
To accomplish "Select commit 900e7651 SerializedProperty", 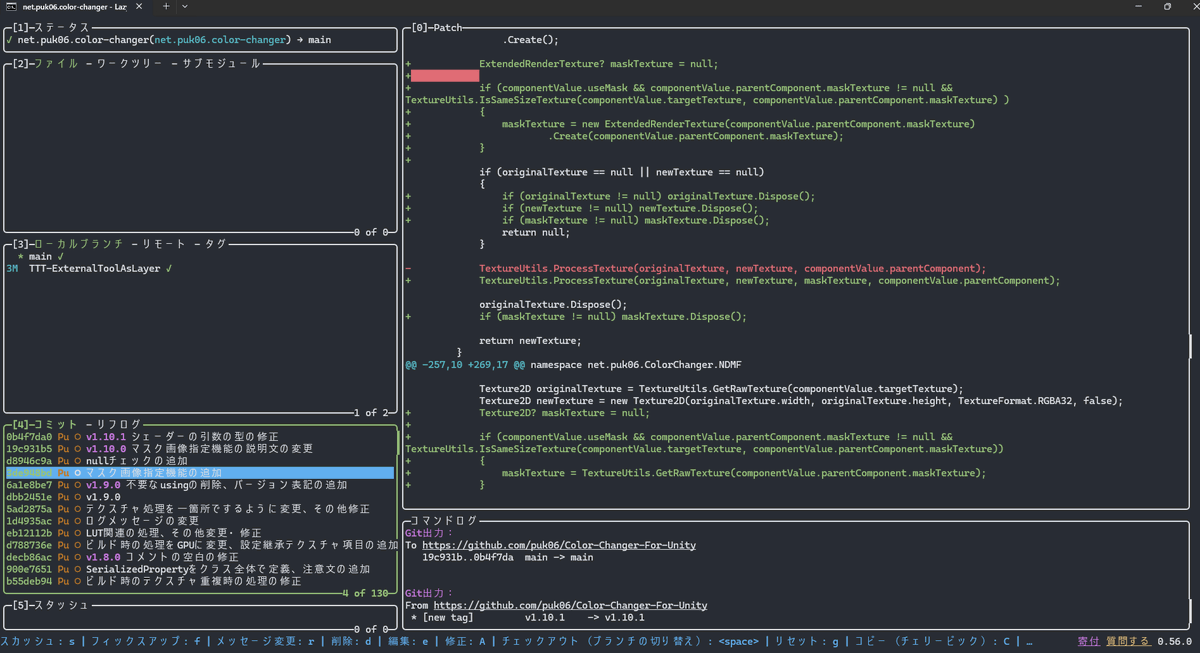I will point(200,569).
